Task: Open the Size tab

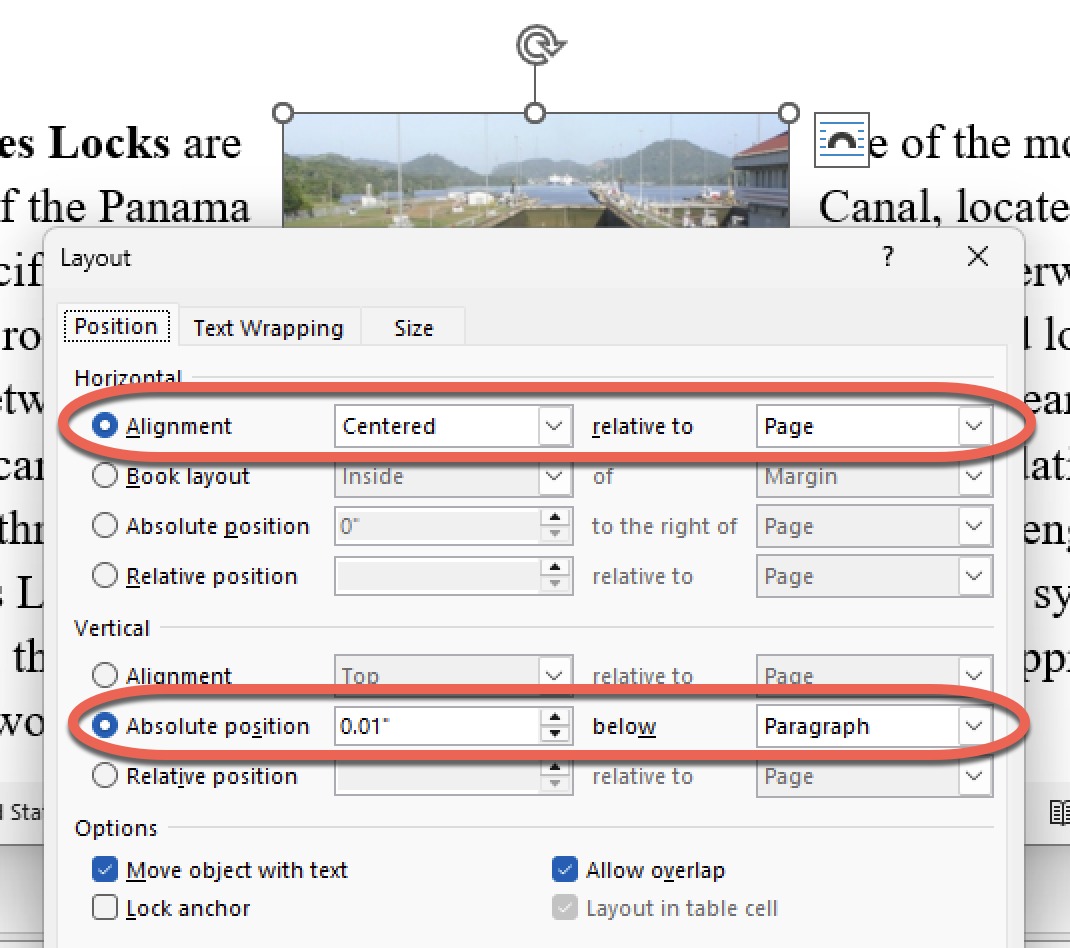Action: click(413, 328)
